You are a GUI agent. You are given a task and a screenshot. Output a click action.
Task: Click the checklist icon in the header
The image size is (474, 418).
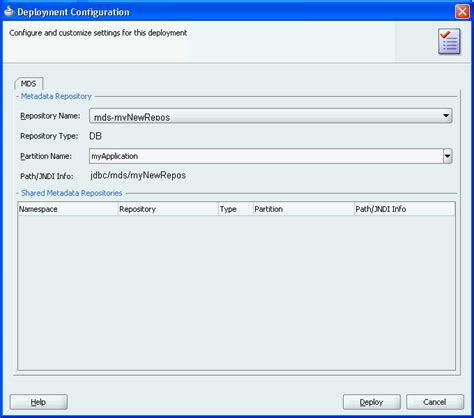click(449, 41)
